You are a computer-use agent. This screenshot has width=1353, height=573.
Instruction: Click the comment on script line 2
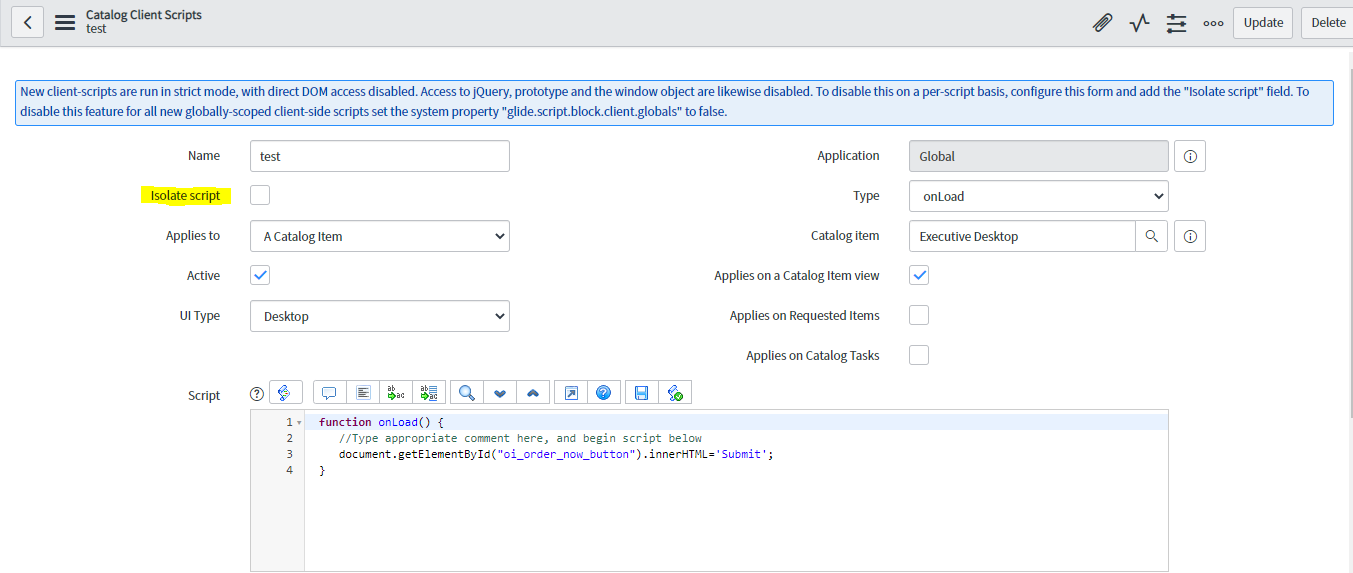click(x=520, y=438)
